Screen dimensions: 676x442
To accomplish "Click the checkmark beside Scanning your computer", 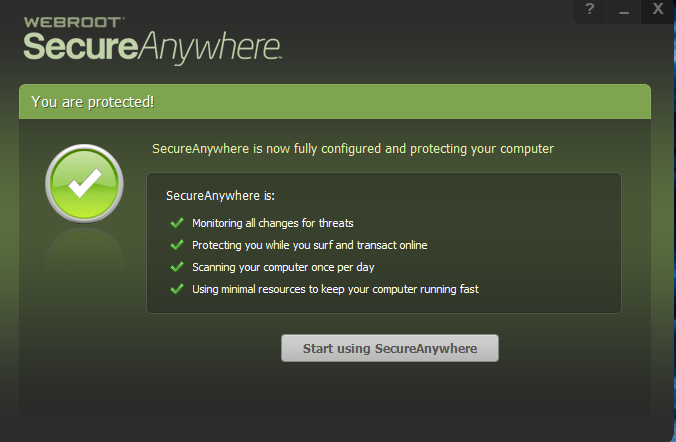I will point(177,267).
